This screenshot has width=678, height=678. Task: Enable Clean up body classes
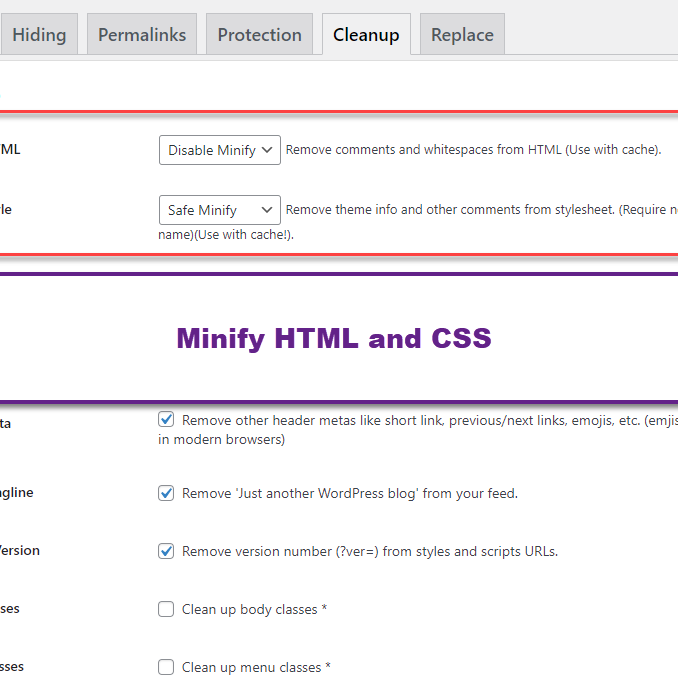coord(166,609)
